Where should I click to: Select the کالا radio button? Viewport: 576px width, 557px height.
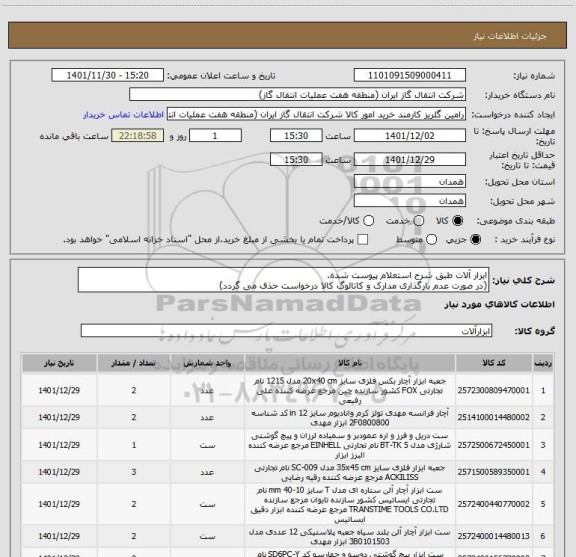tap(458, 220)
